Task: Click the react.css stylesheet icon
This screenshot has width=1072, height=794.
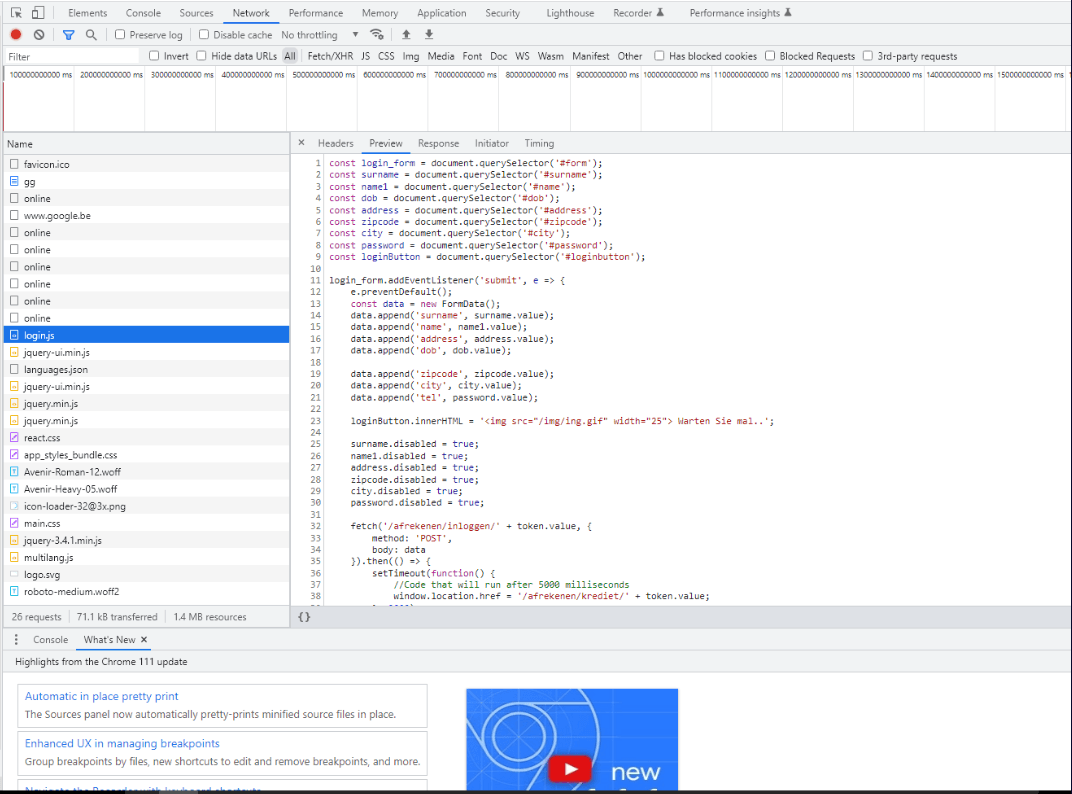Action: click(x=14, y=438)
